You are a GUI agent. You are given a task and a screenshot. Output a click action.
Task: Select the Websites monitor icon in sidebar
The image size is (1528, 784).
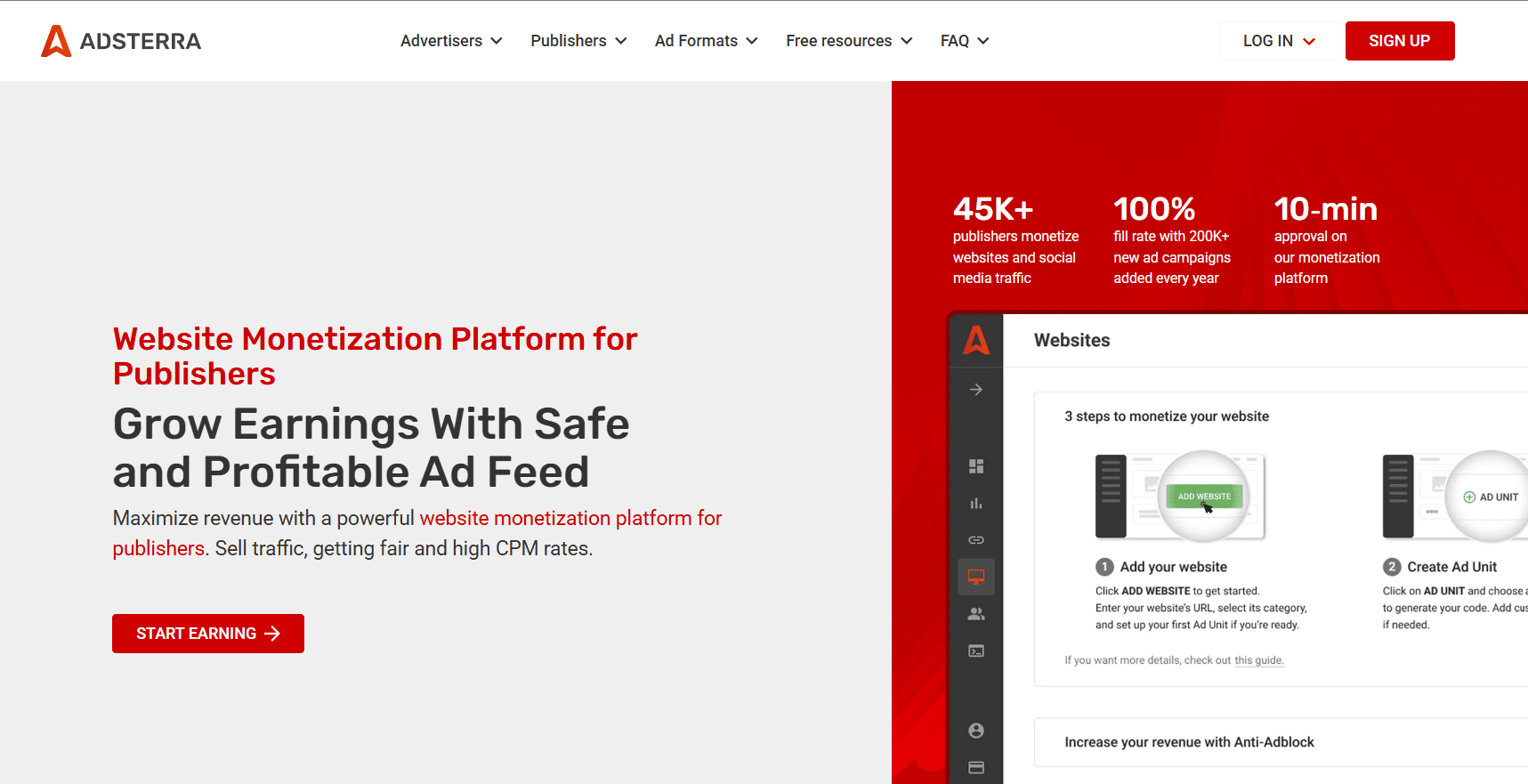(x=976, y=577)
